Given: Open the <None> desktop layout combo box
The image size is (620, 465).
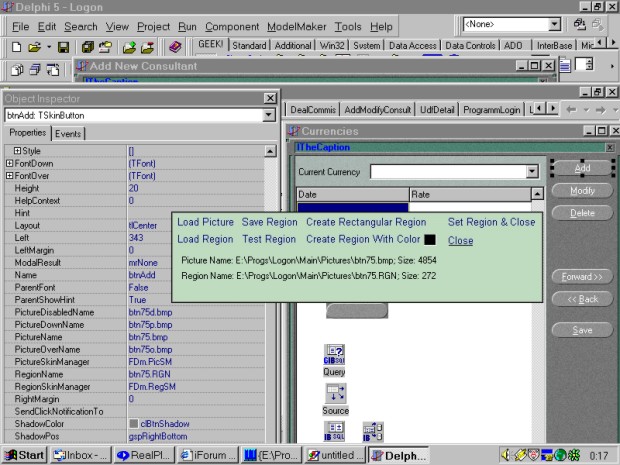Looking at the screenshot, I should click(x=554, y=25).
